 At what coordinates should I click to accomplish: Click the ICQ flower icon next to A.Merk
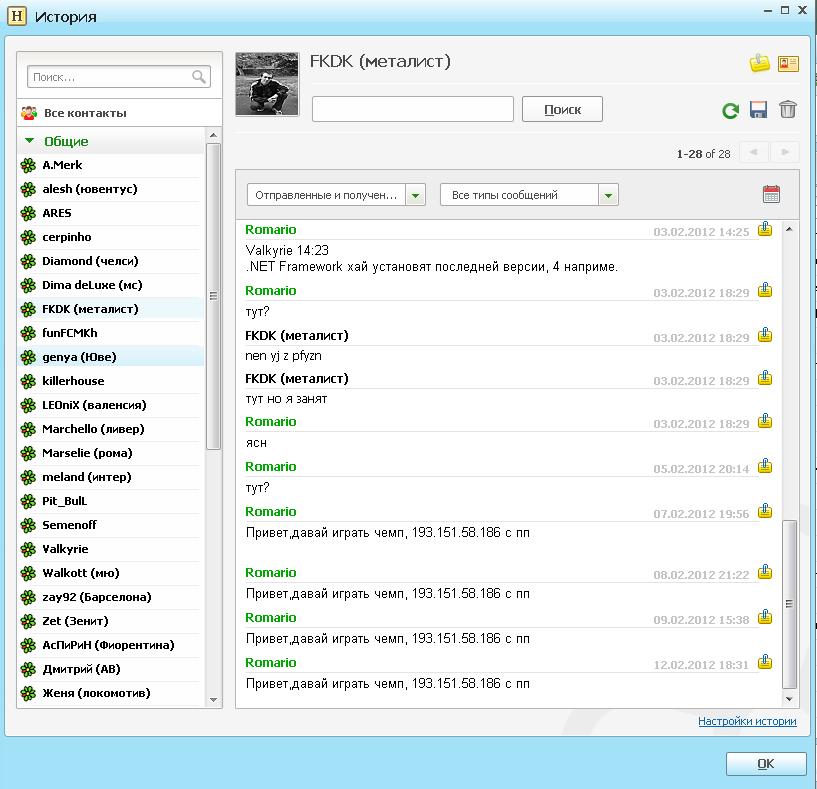tap(28, 165)
